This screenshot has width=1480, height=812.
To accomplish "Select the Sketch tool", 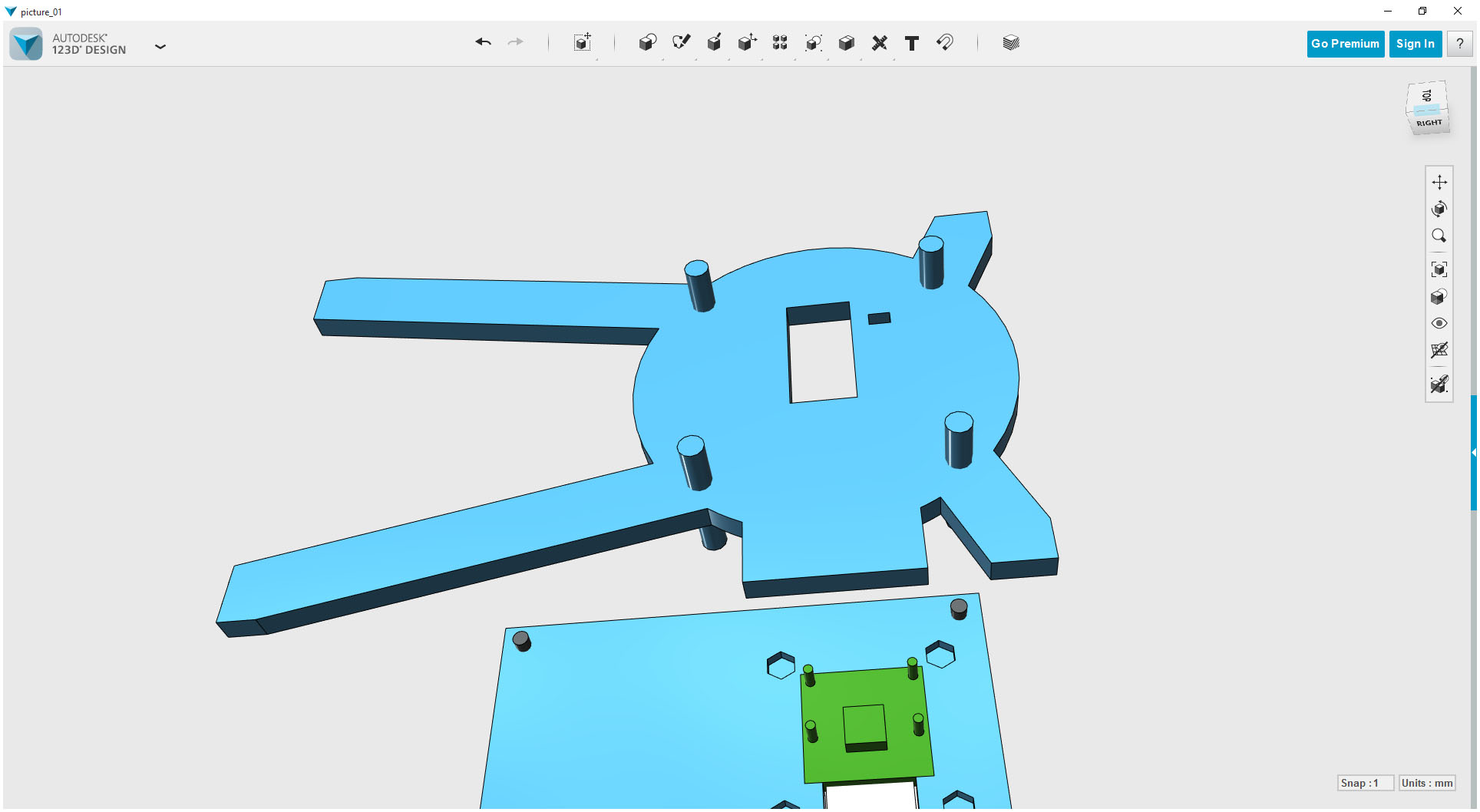I will point(681,43).
